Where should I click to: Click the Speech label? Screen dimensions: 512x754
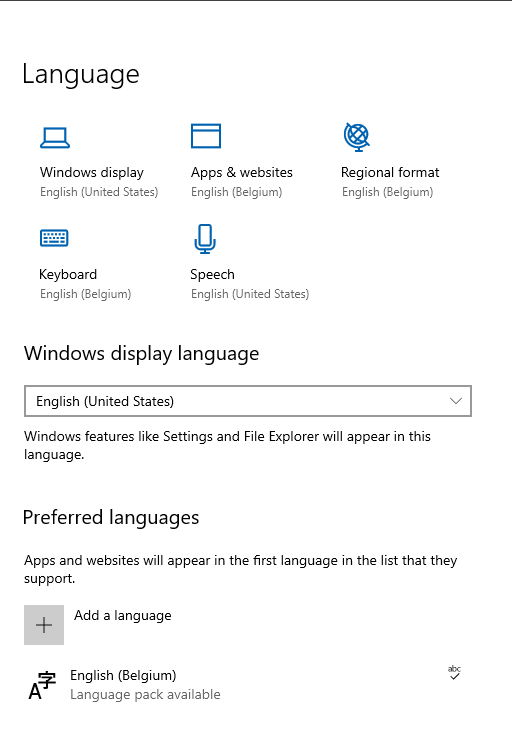212,274
